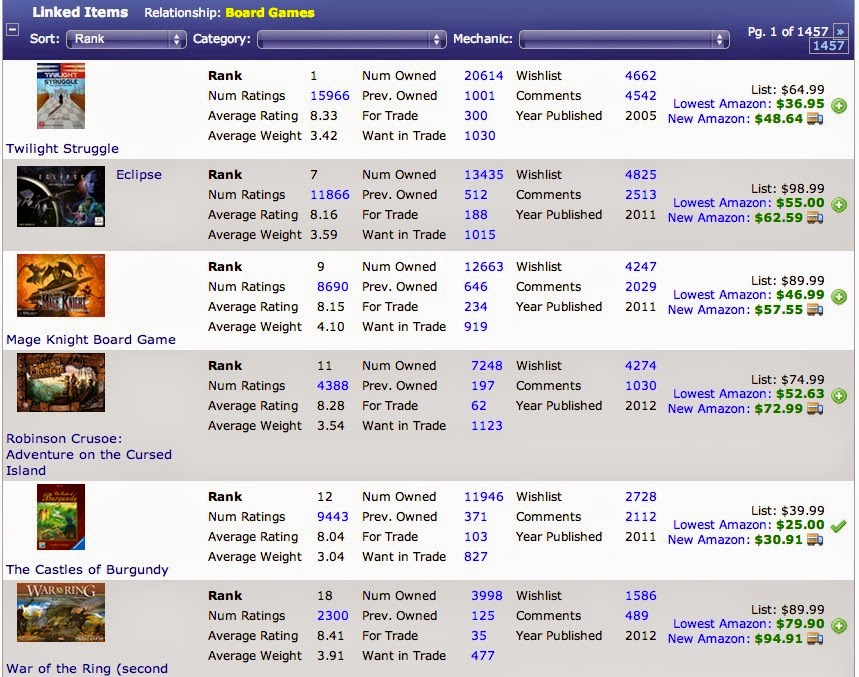859x677 pixels.
Task: Click Twilight Struggle shipping truck icon
Action: click(x=815, y=119)
